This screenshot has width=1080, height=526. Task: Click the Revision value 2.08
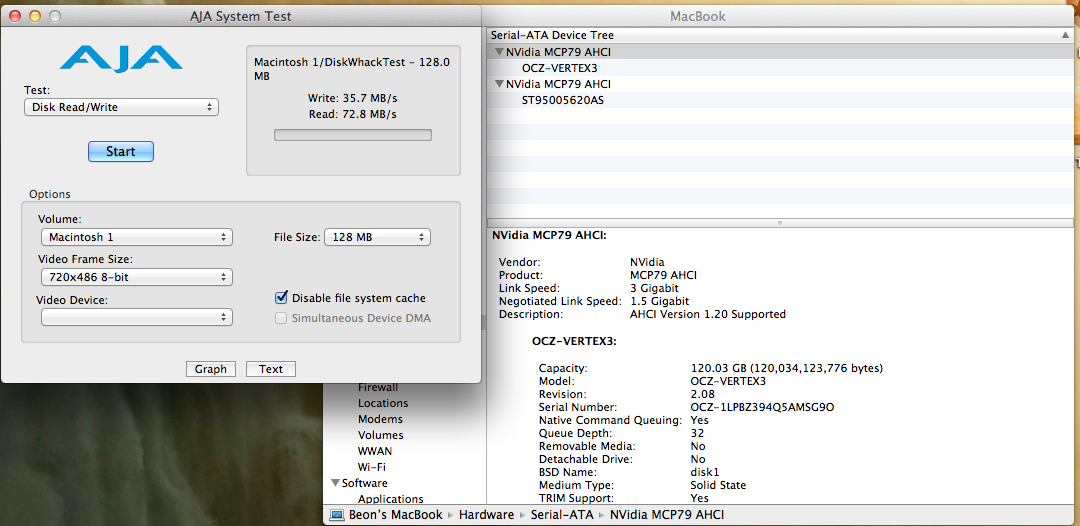[703, 394]
